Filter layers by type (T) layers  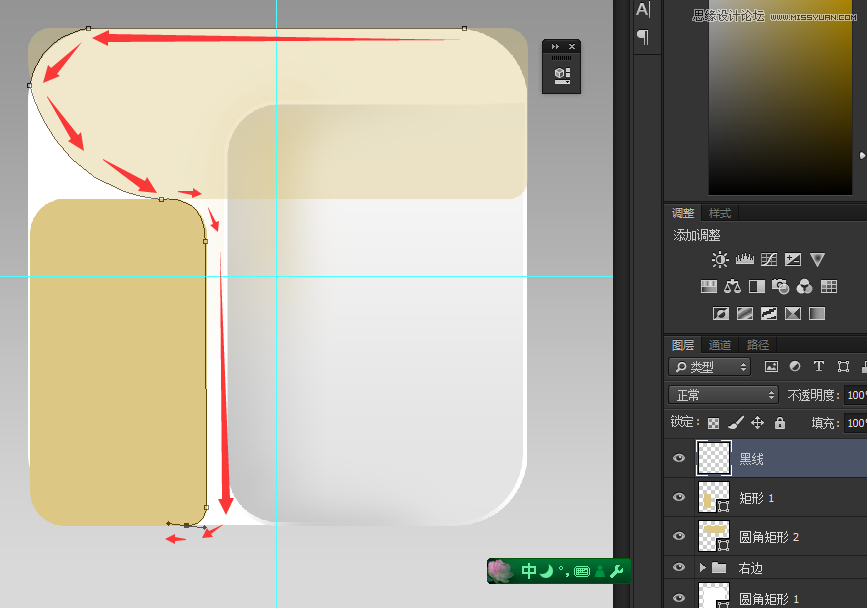tap(819, 366)
